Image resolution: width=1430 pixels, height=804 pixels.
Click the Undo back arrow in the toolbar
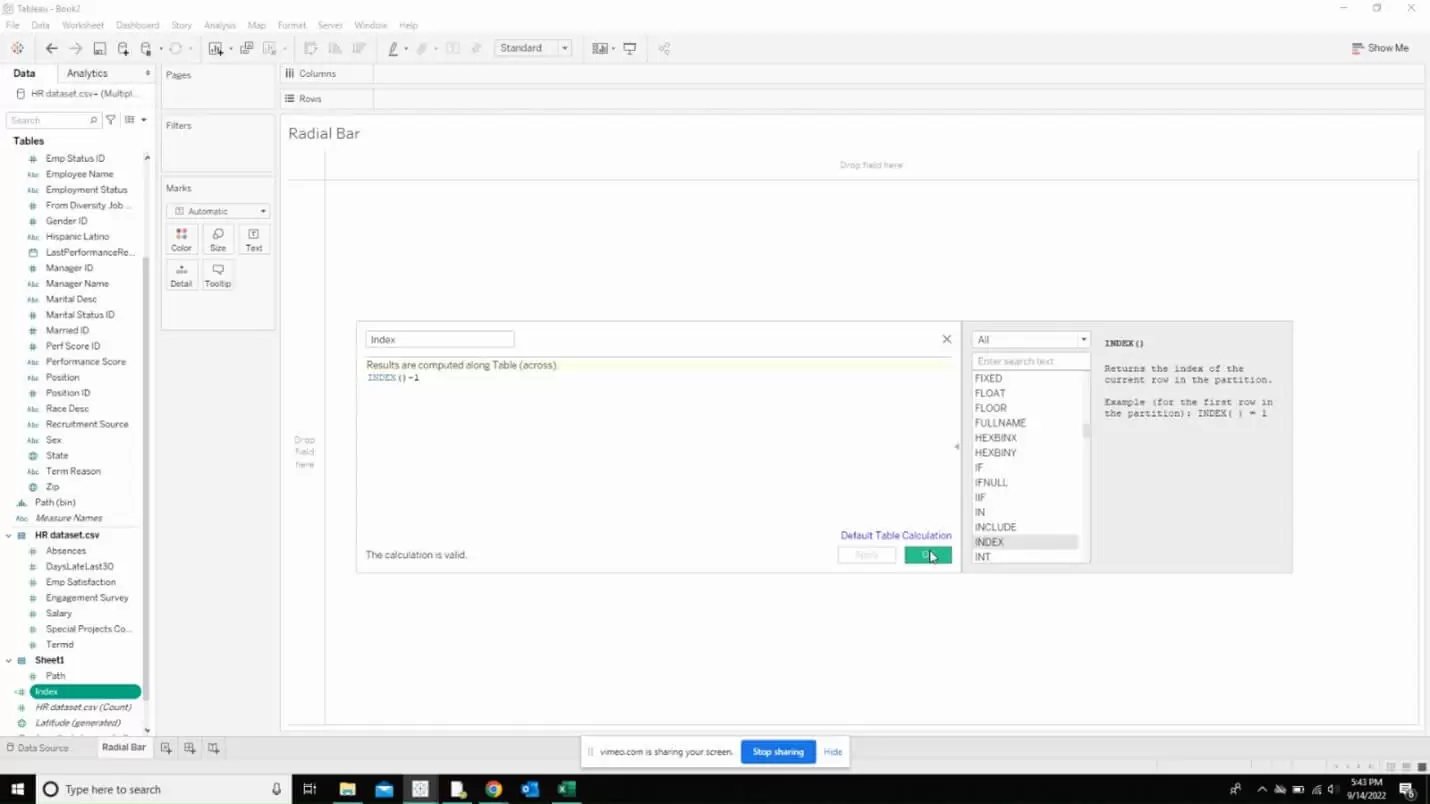tap(52, 48)
